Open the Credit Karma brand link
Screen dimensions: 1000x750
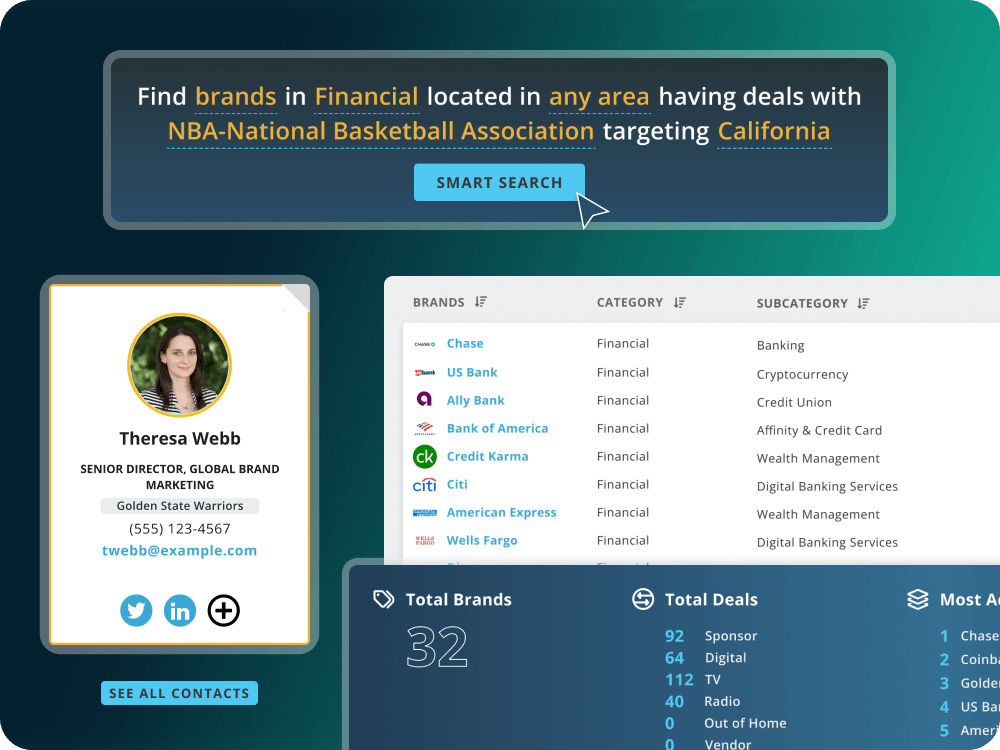point(487,457)
